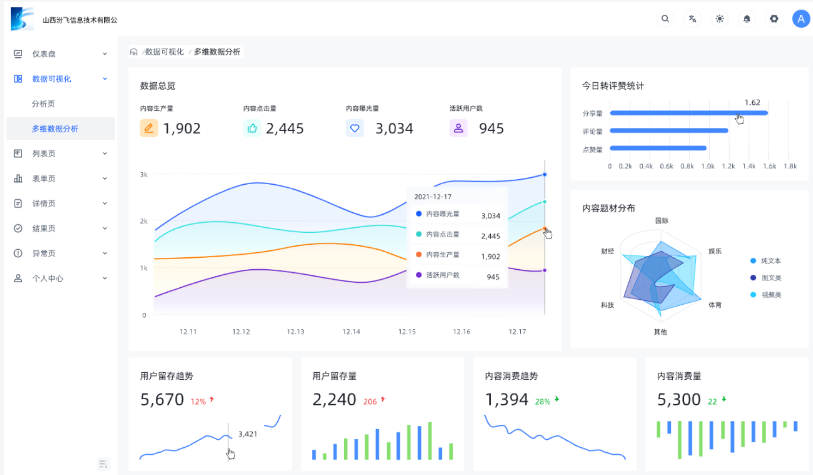This screenshot has height=475, width=813.
Task: Expand the 个人中心 sidebar menu
Action: 60,279
